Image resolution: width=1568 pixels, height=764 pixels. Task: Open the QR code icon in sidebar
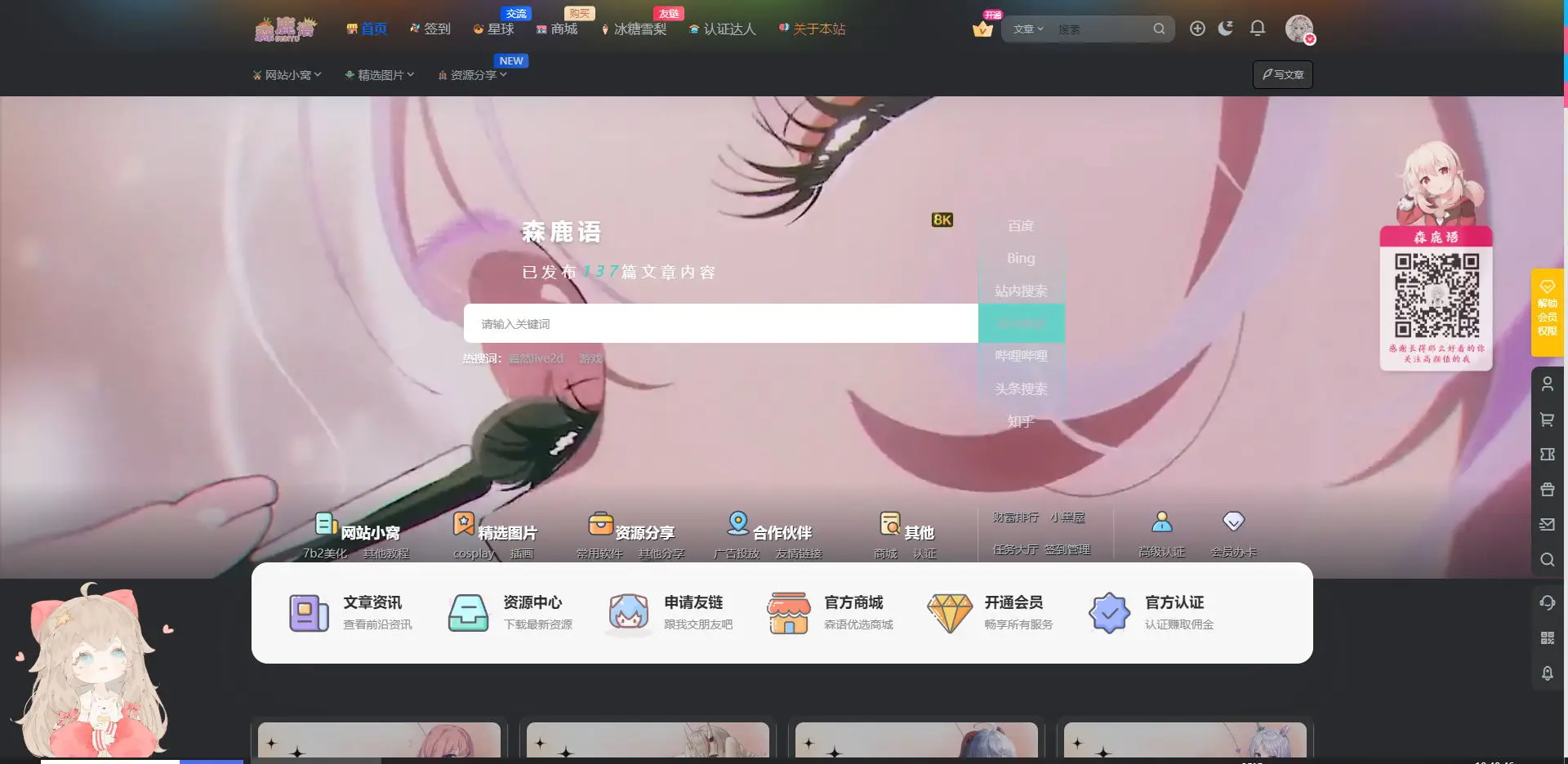[1547, 638]
